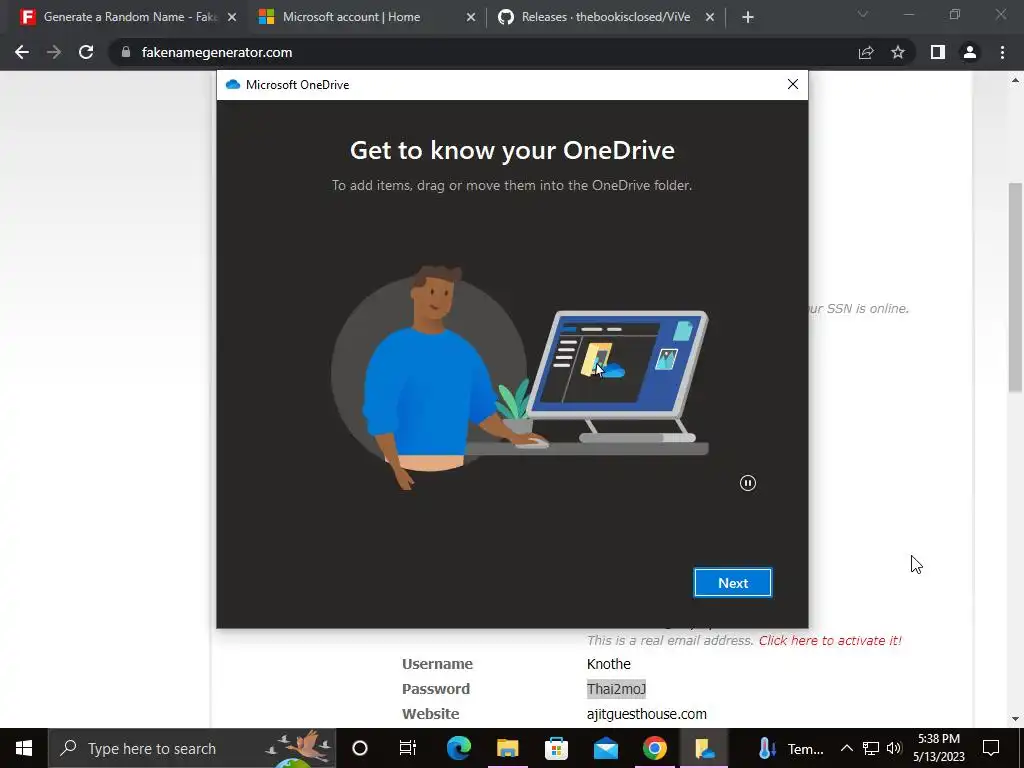Open a new browser tab
The height and width of the screenshot is (768, 1024).
[x=748, y=18]
